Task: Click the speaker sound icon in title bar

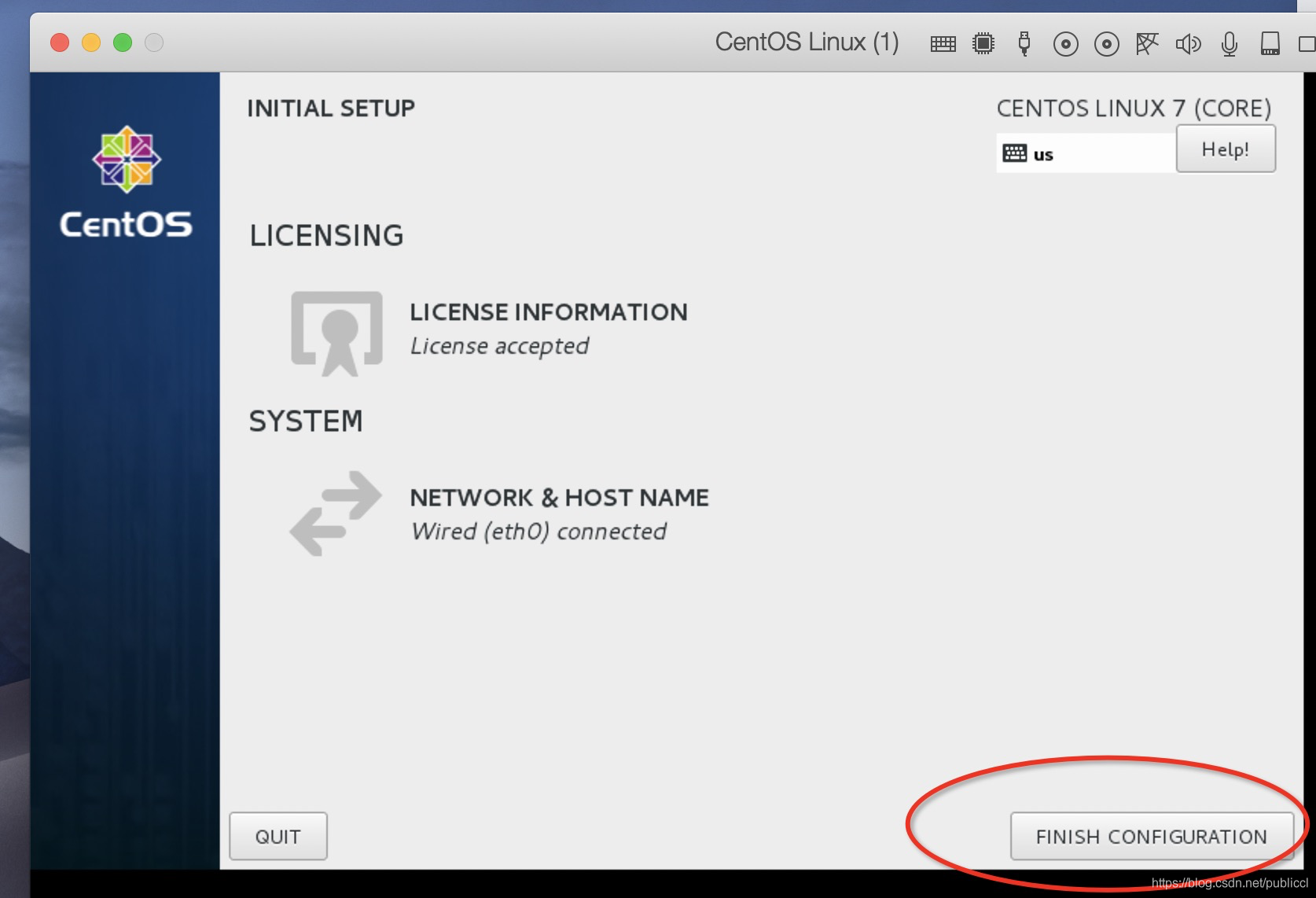Action: point(1188,44)
